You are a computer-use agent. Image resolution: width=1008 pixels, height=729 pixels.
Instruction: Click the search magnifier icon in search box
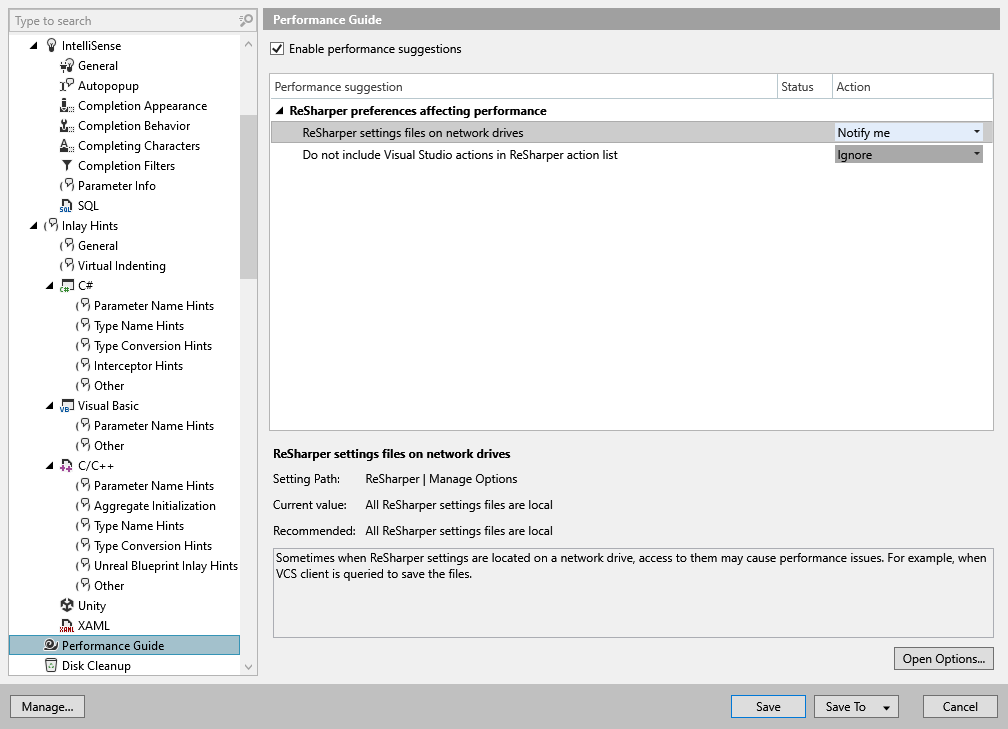pos(246,20)
